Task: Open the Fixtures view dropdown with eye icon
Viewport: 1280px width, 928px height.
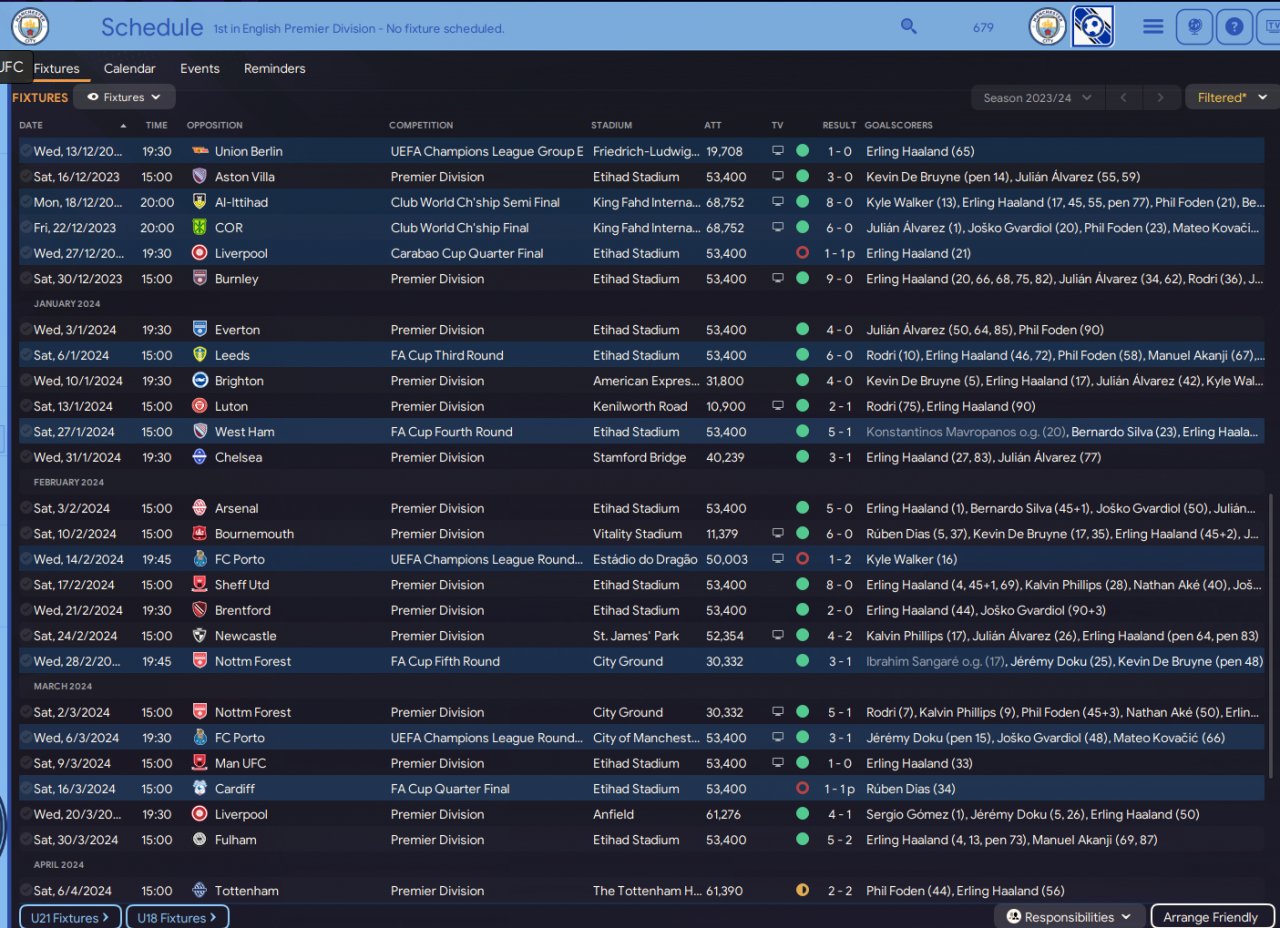Action: [124, 97]
